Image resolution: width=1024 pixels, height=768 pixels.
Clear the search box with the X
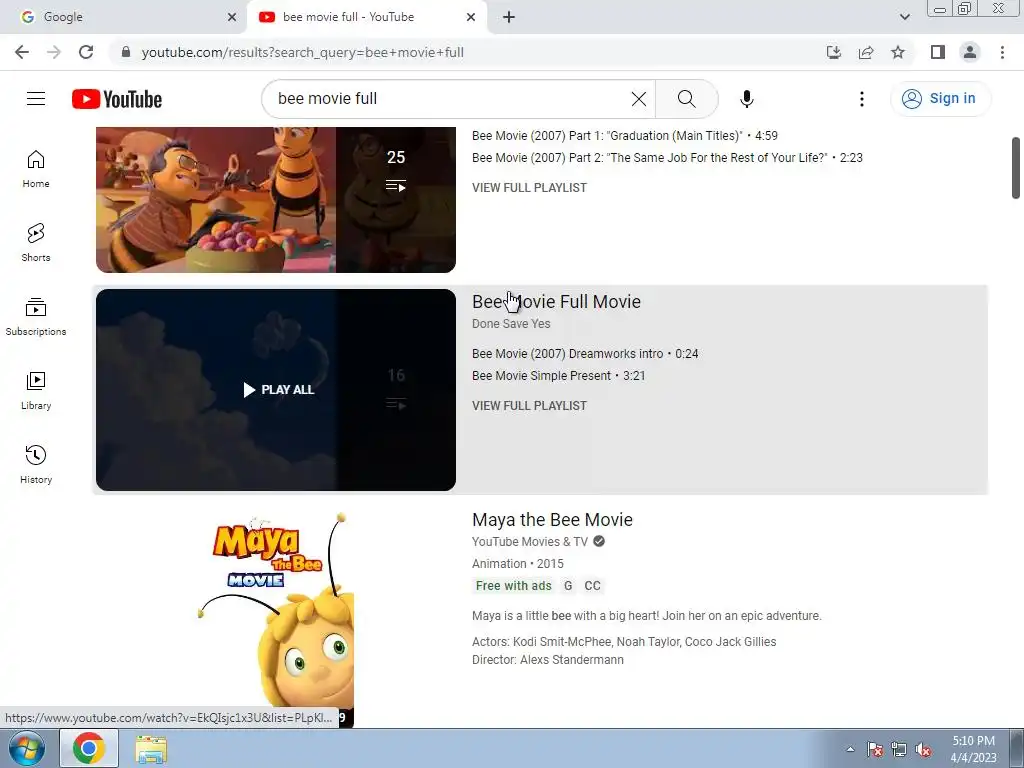tap(639, 99)
